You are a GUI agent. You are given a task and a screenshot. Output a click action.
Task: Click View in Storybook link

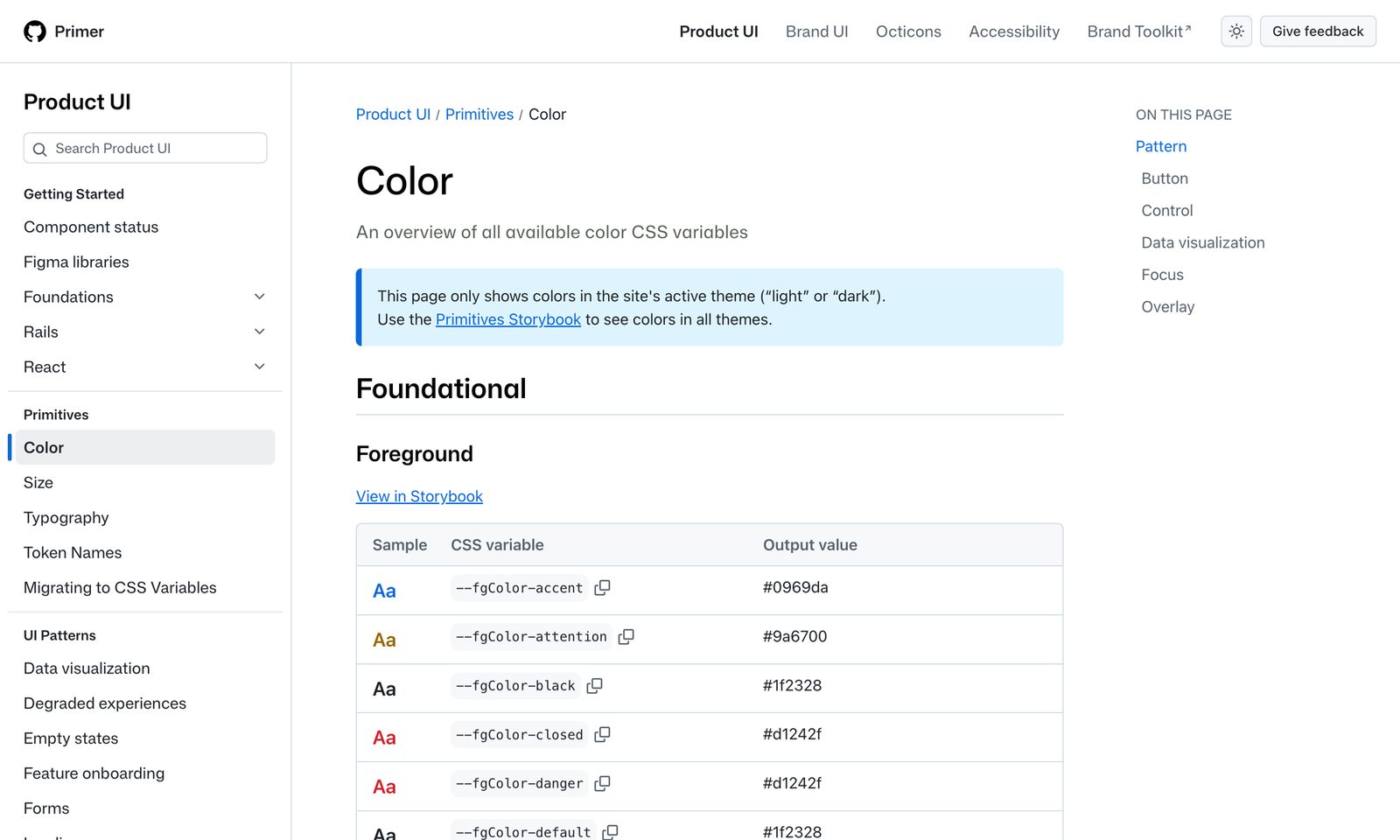(x=419, y=496)
